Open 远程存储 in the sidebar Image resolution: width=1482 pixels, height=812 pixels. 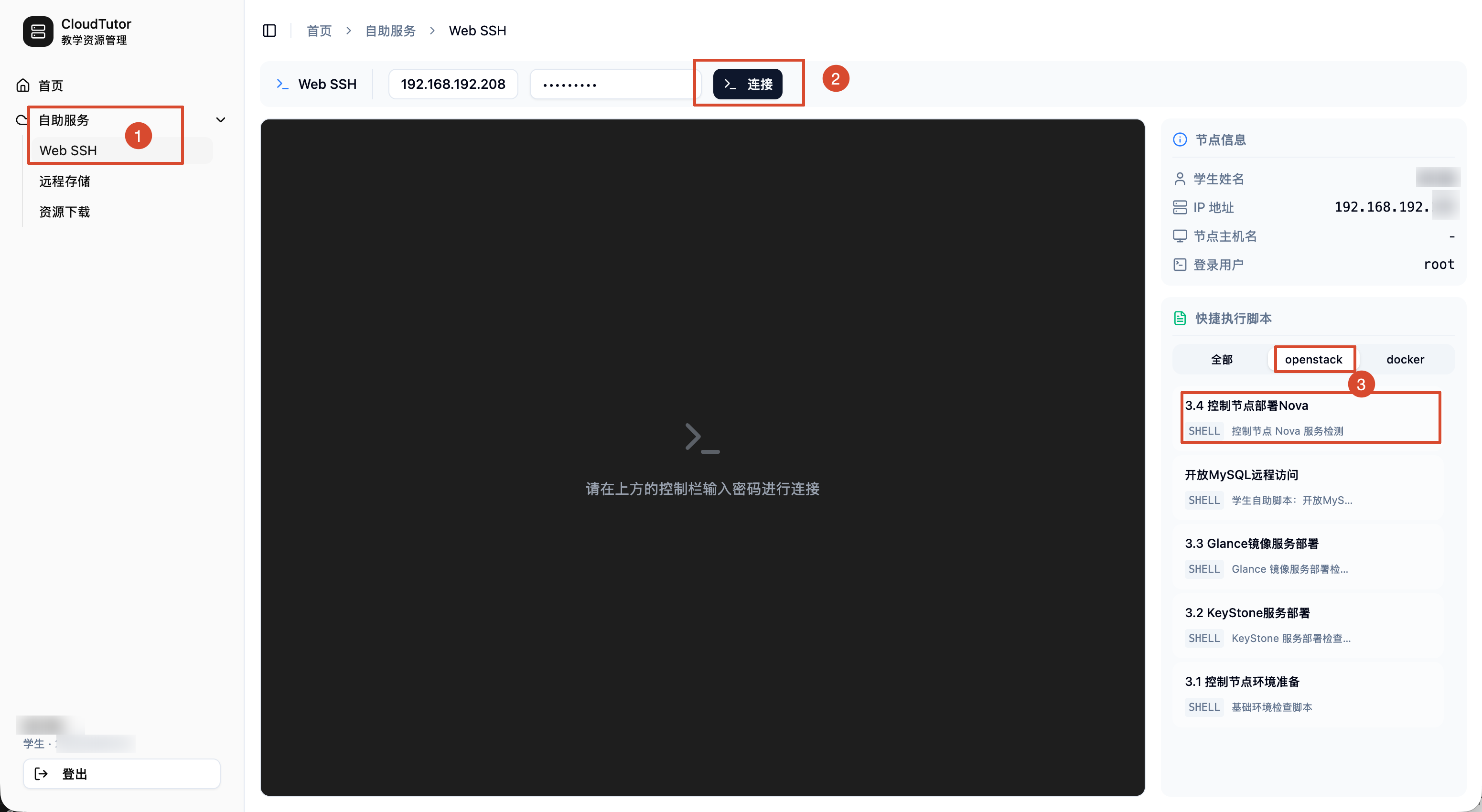(x=64, y=181)
